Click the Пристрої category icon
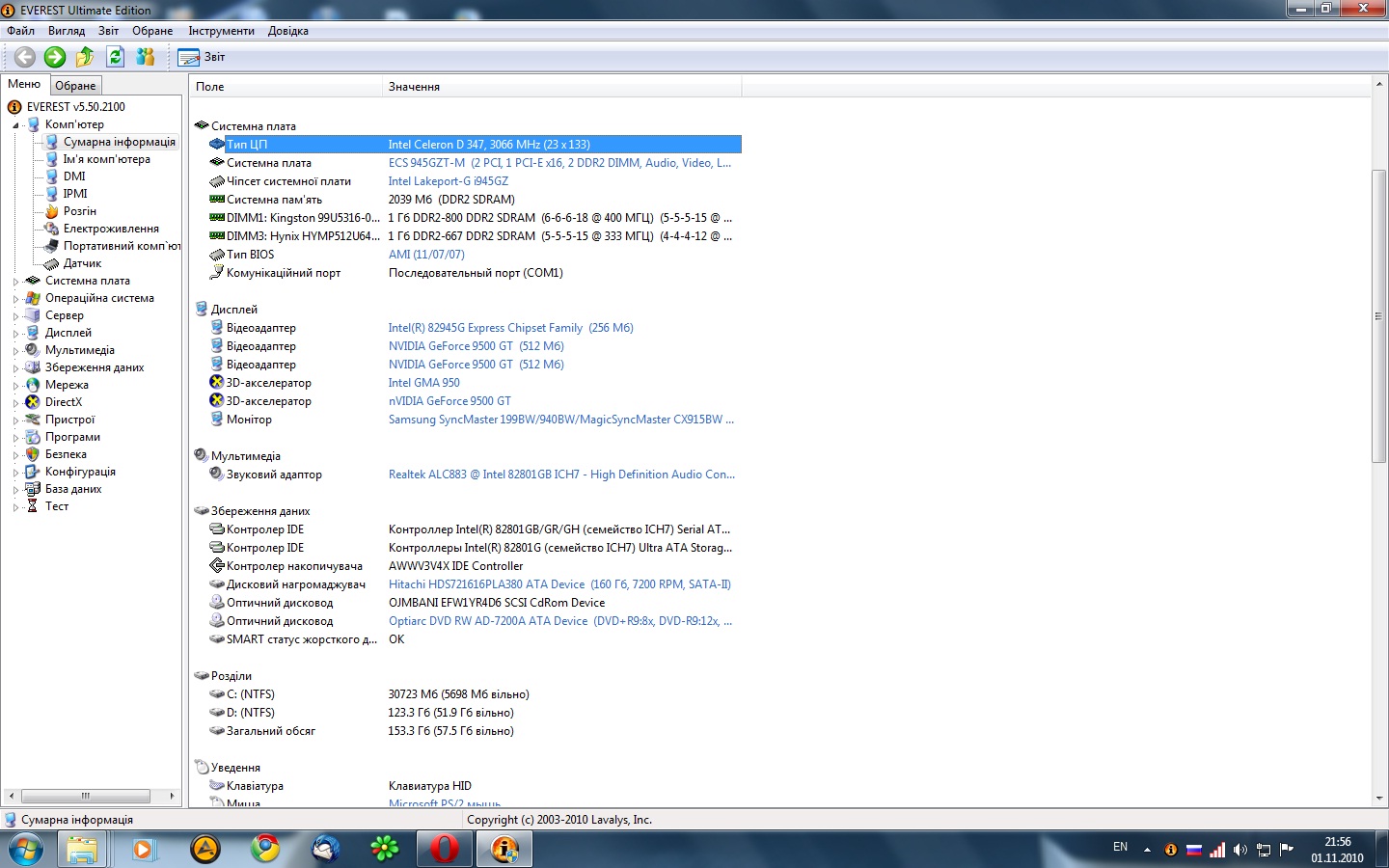1389x868 pixels. click(33, 420)
